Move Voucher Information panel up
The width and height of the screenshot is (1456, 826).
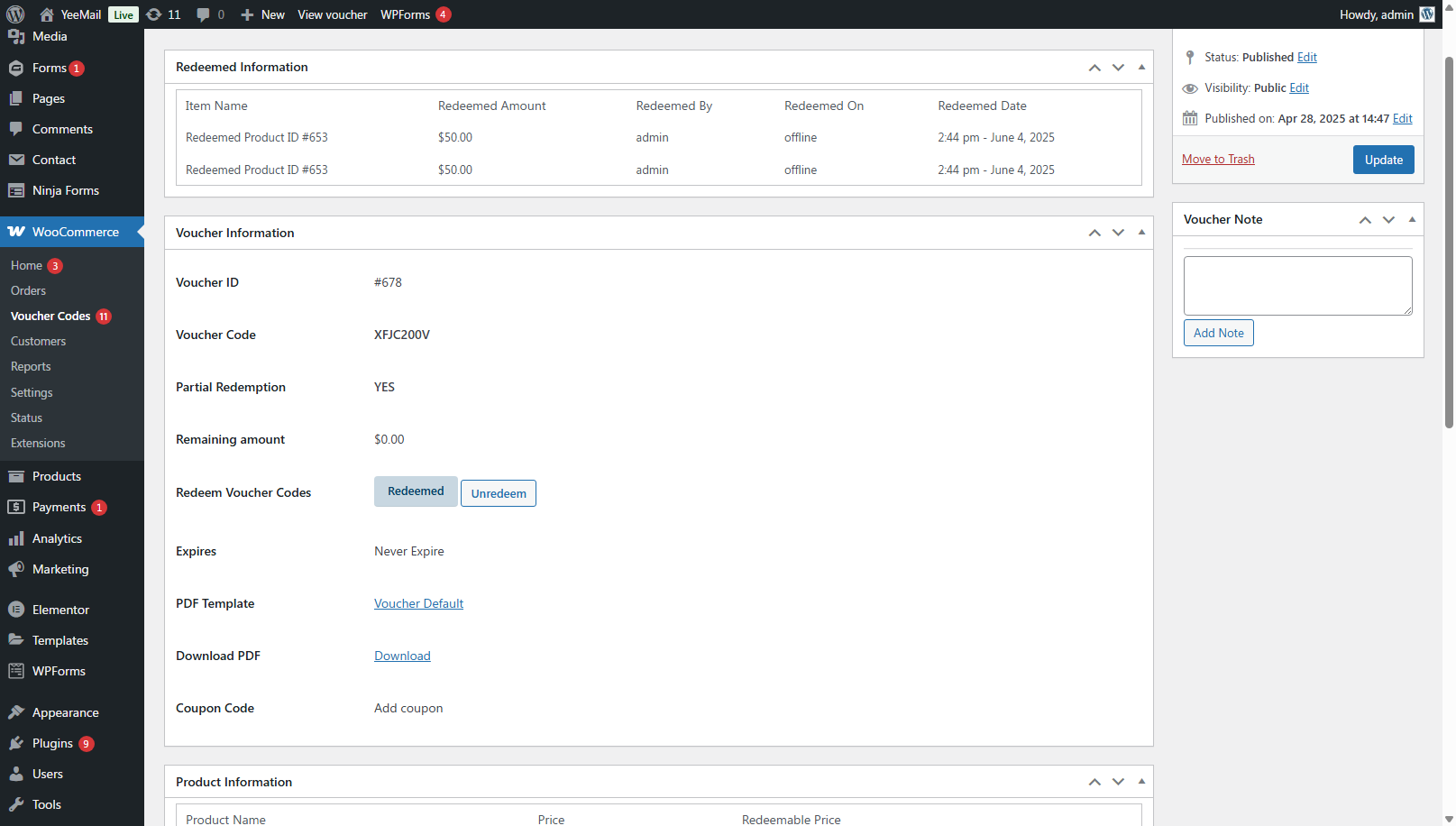pos(1094,233)
